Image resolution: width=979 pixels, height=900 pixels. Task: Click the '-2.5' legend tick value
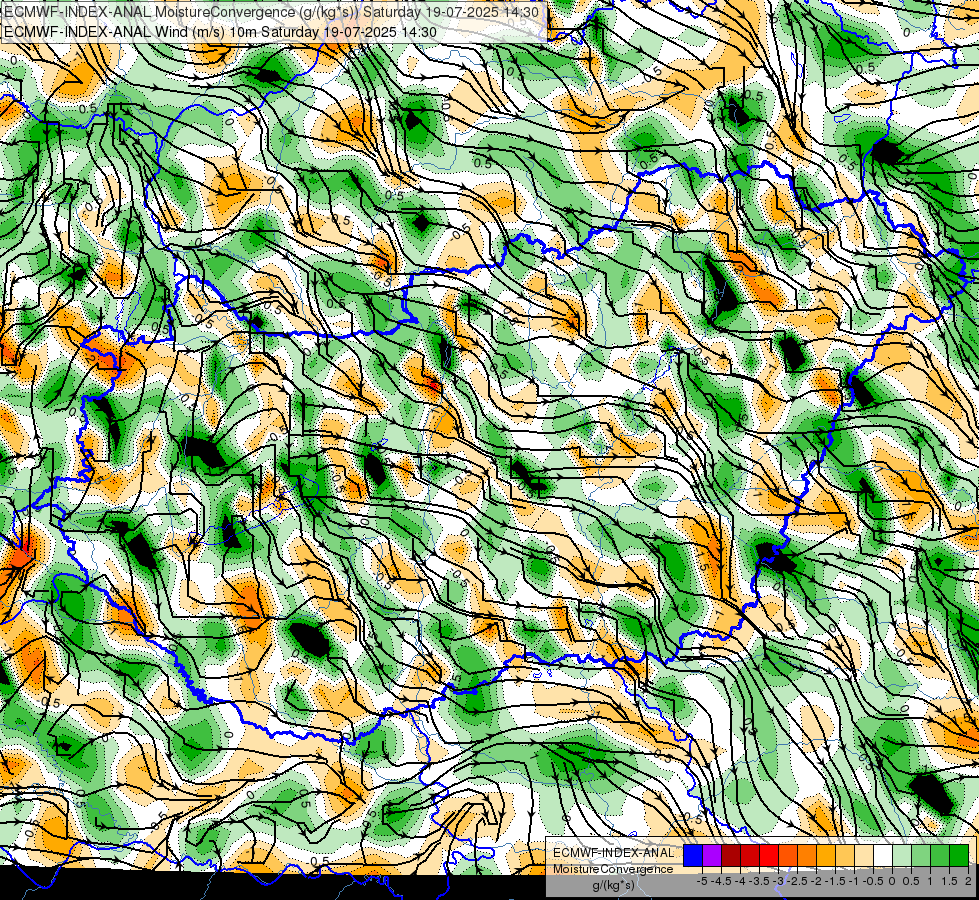(x=797, y=881)
